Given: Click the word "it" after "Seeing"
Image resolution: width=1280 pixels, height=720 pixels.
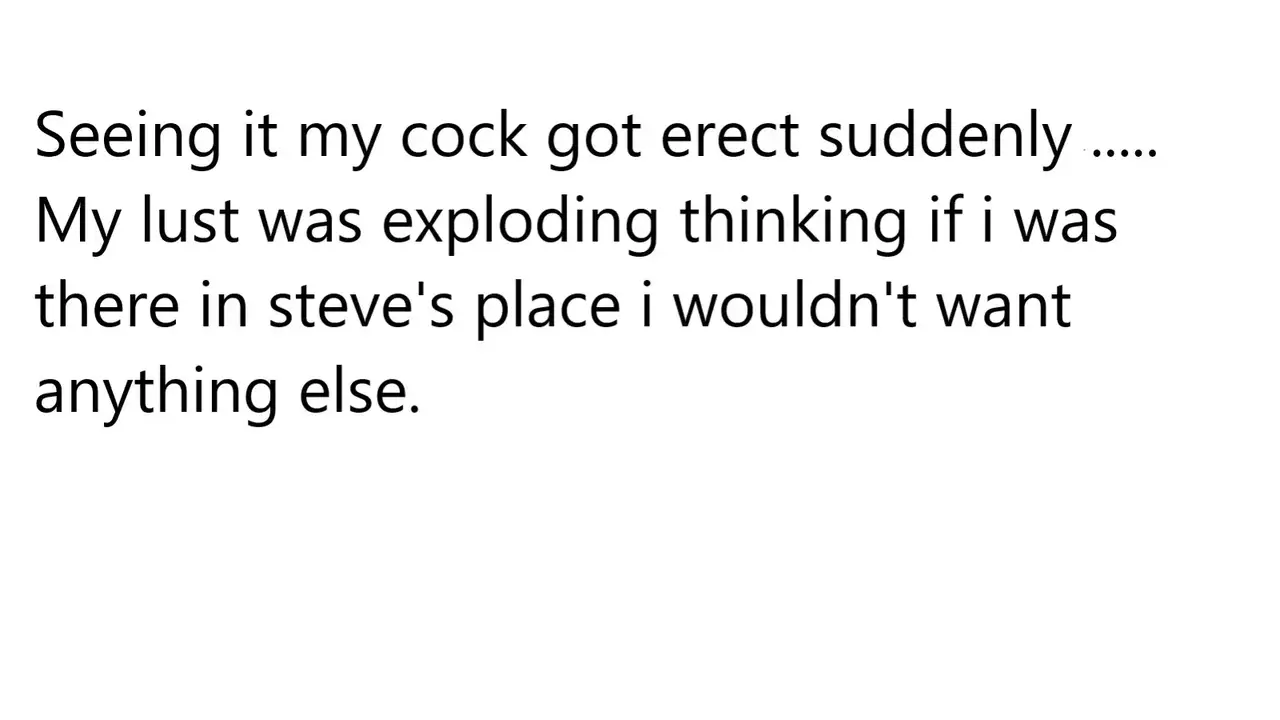Looking at the screenshot, I should coord(259,136).
